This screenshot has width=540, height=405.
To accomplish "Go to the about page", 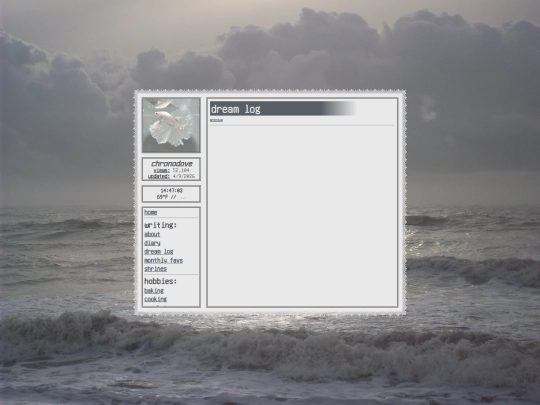I will click(152, 234).
